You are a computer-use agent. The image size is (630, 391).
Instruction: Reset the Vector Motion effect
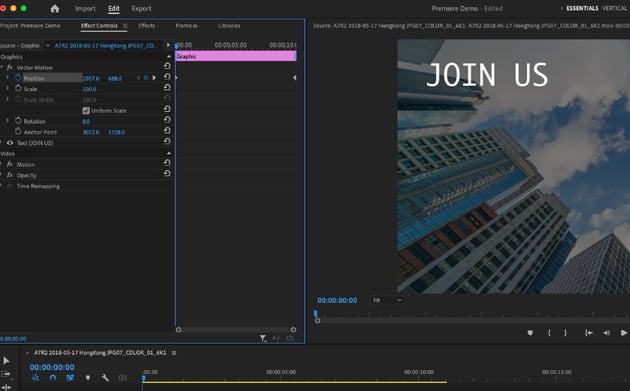coord(167,66)
